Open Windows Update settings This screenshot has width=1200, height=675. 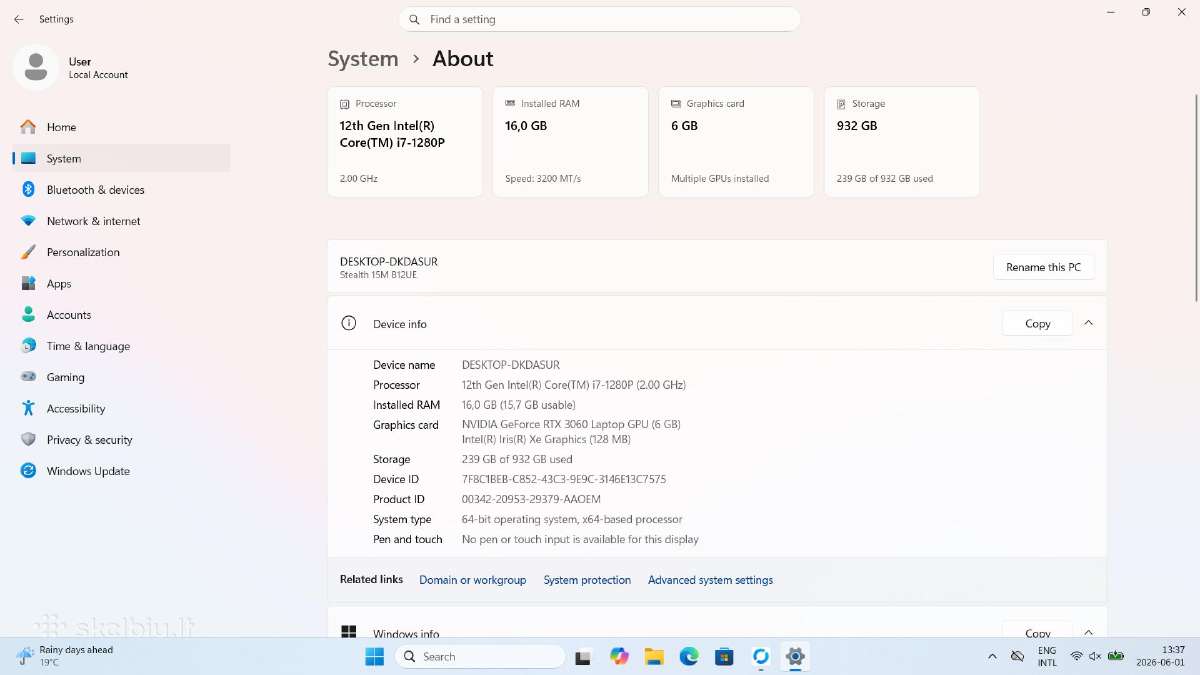[x=88, y=471]
